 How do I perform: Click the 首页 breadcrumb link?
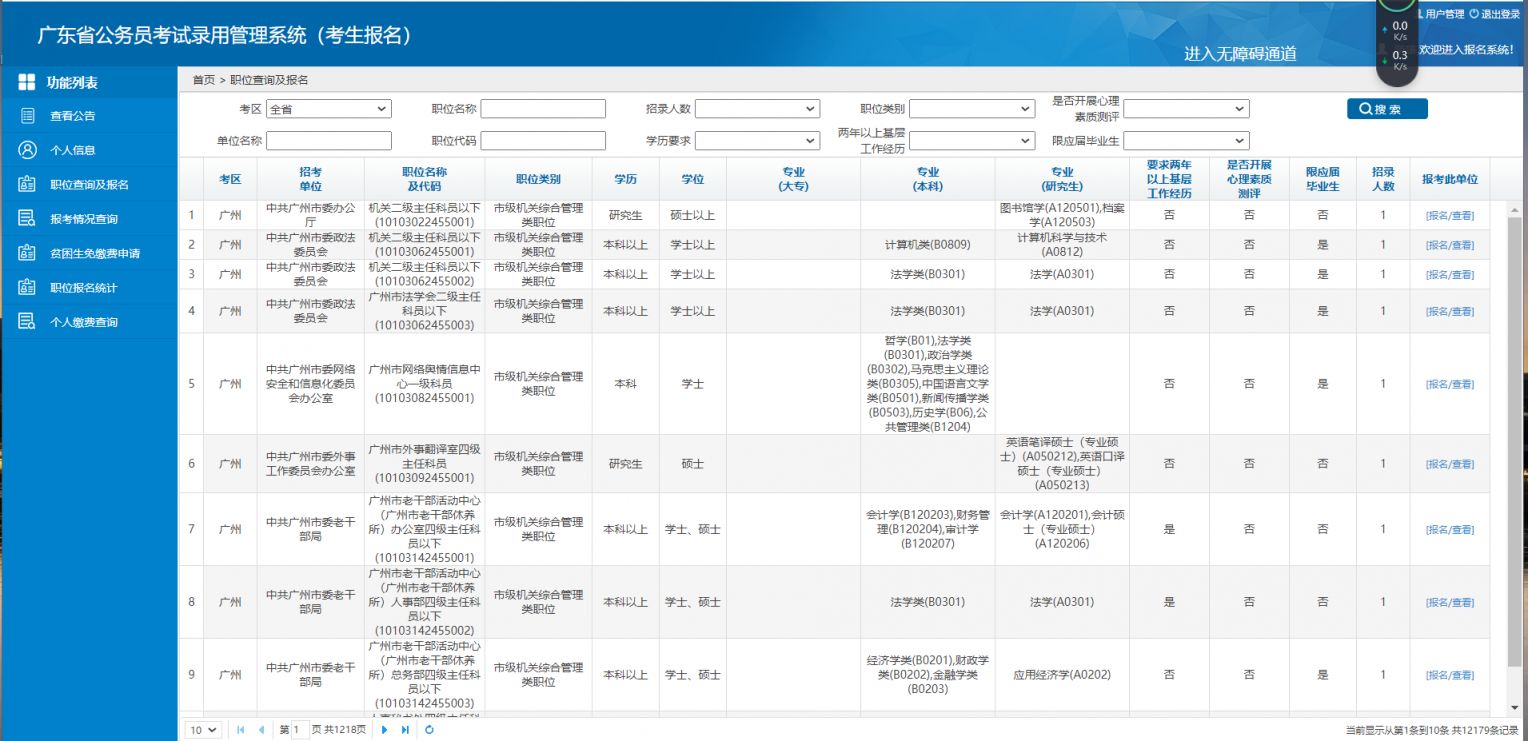[203, 80]
